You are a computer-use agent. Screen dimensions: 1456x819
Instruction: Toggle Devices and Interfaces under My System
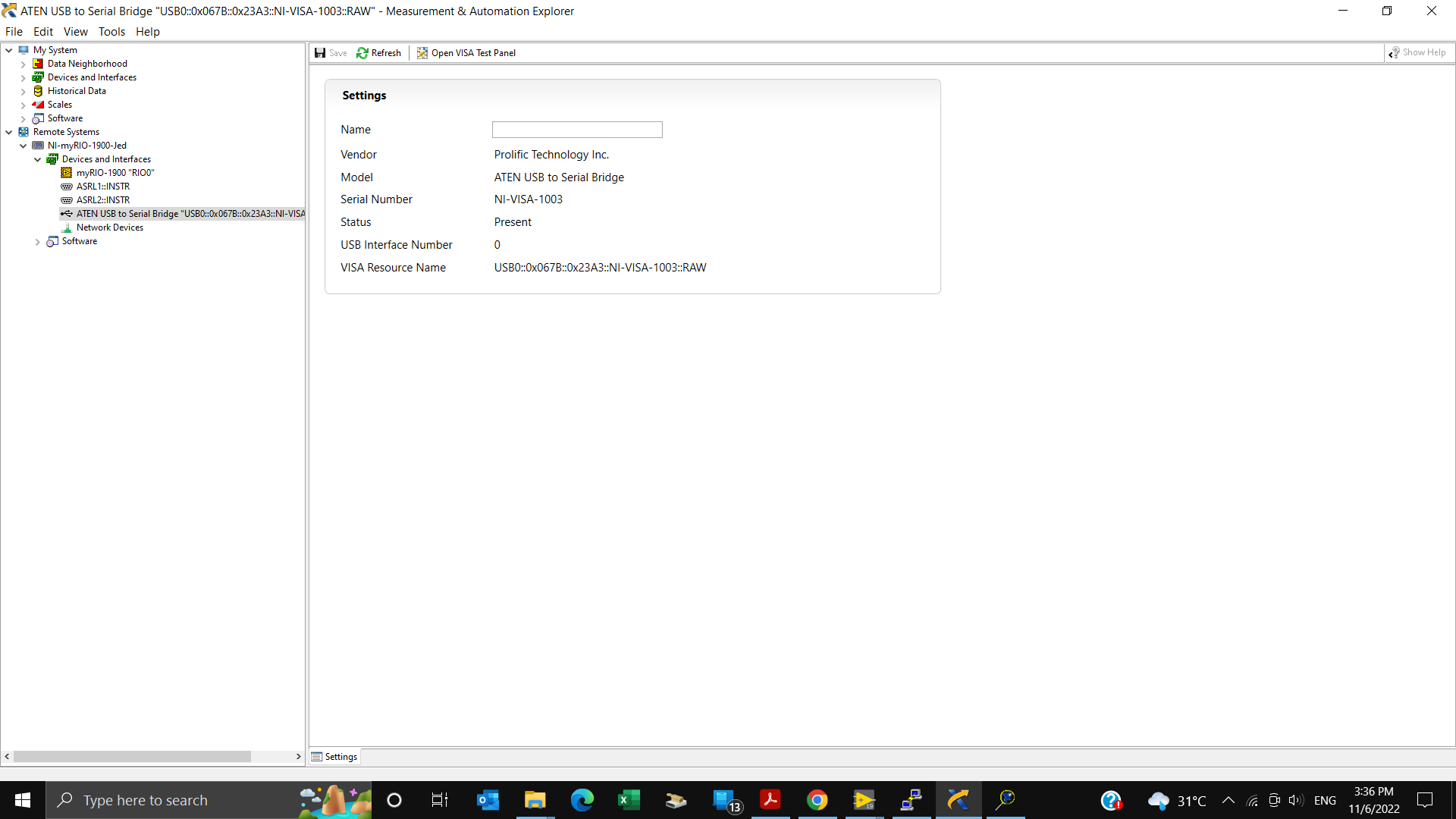pyautogui.click(x=22, y=77)
